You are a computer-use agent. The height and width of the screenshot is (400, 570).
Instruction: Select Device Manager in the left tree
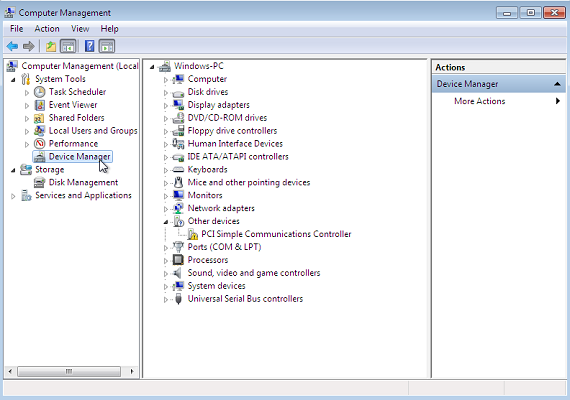pyautogui.click(x=79, y=157)
